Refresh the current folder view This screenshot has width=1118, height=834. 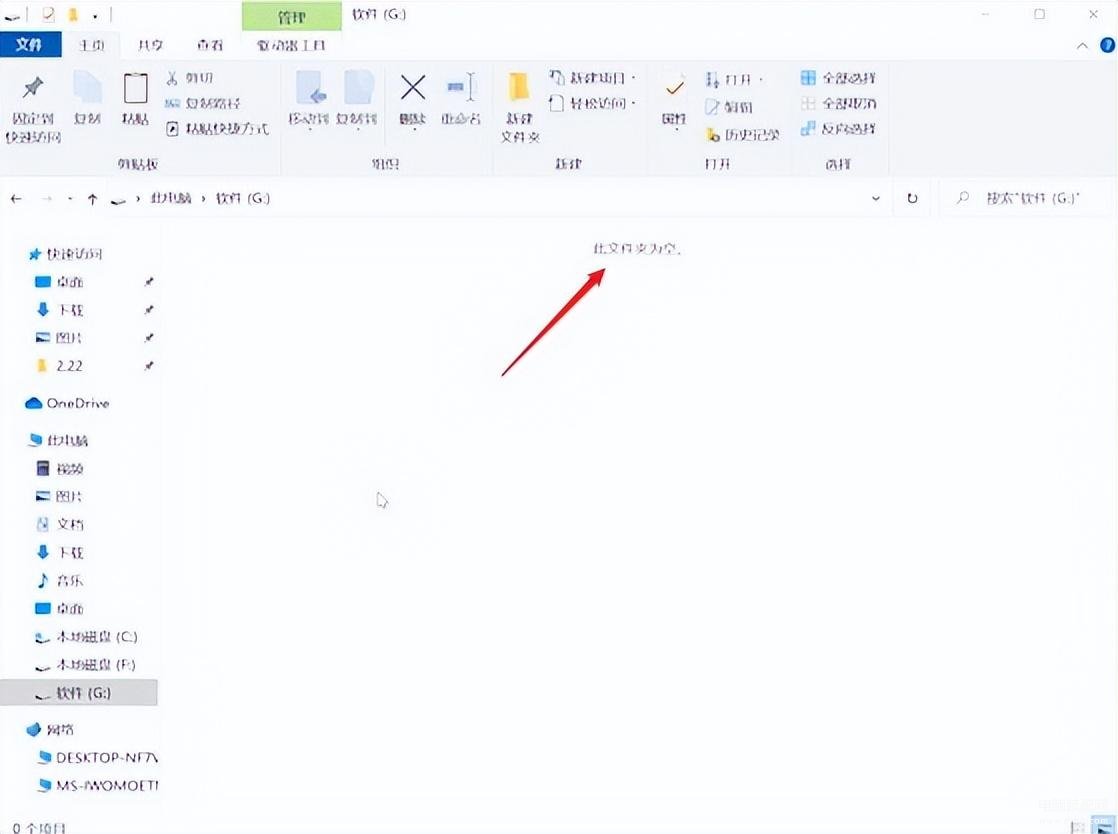coord(912,199)
